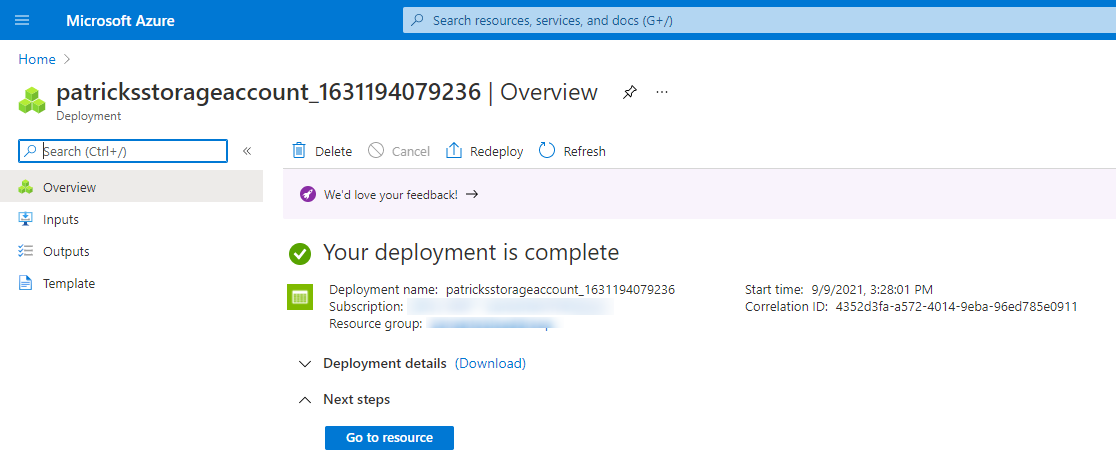Select the Correlation ID value text
This screenshot has width=1116, height=457.
pyautogui.click(x=956, y=307)
